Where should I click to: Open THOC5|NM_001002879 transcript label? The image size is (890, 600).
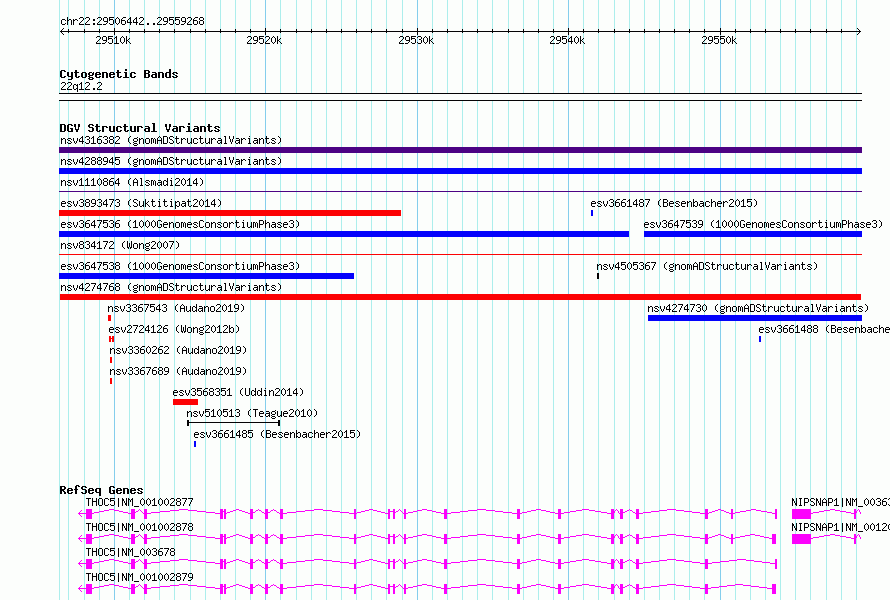pos(139,577)
